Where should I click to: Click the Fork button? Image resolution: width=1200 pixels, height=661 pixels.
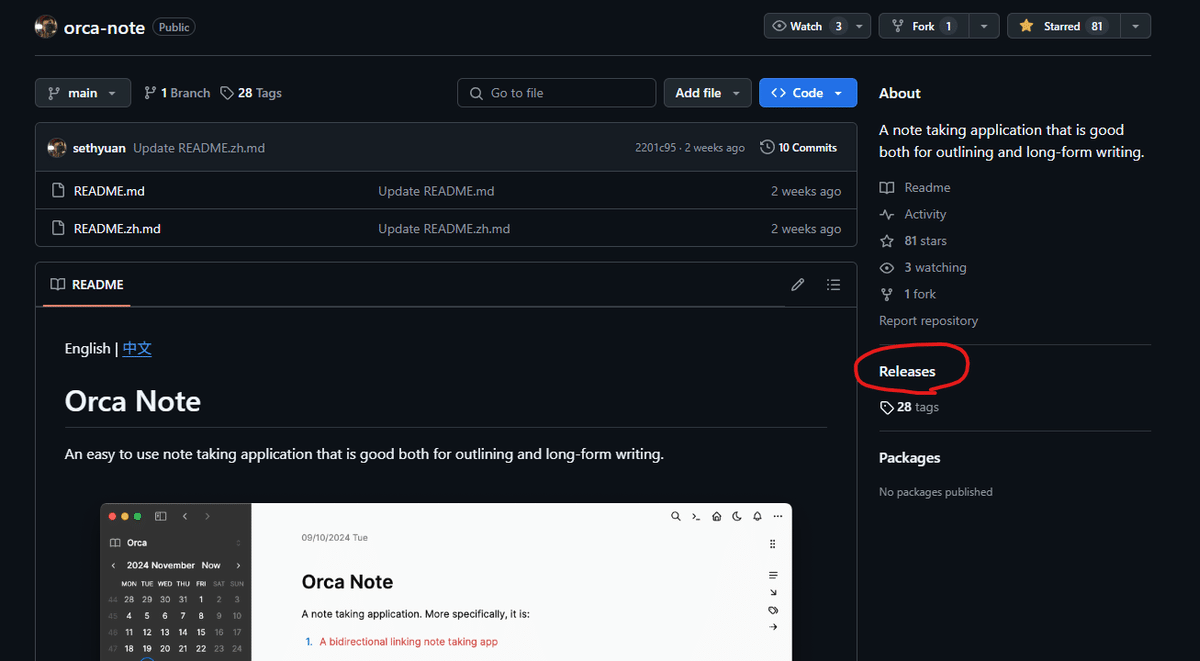tap(925, 26)
